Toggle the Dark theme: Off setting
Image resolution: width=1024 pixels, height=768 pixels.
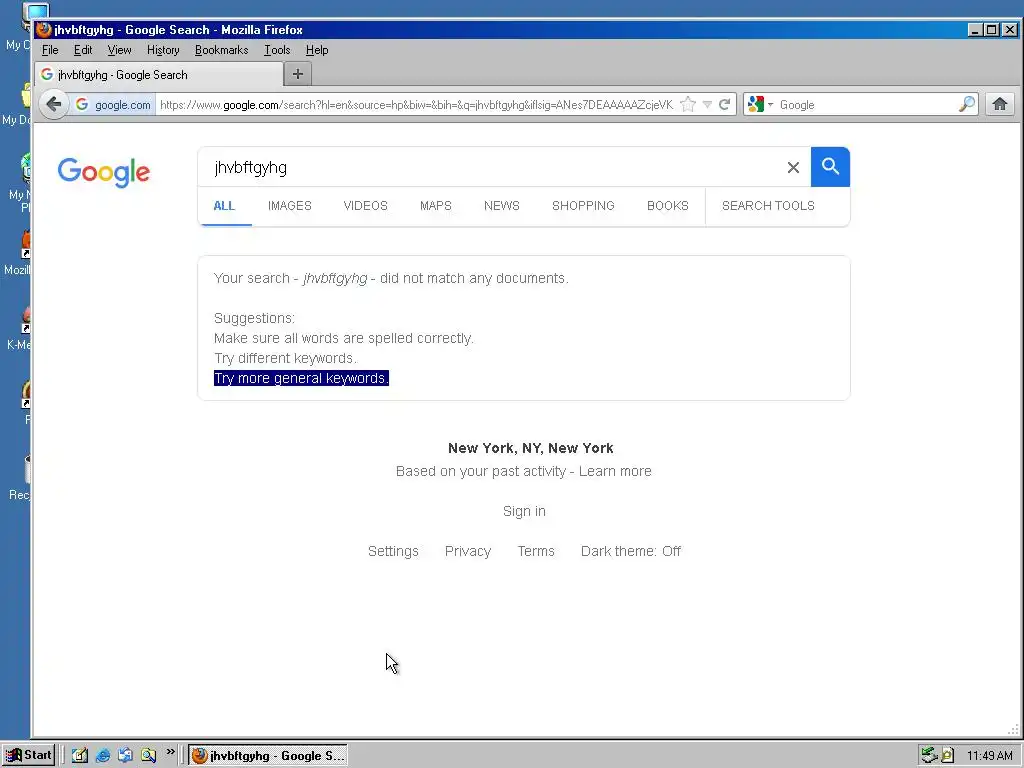pyautogui.click(x=631, y=551)
